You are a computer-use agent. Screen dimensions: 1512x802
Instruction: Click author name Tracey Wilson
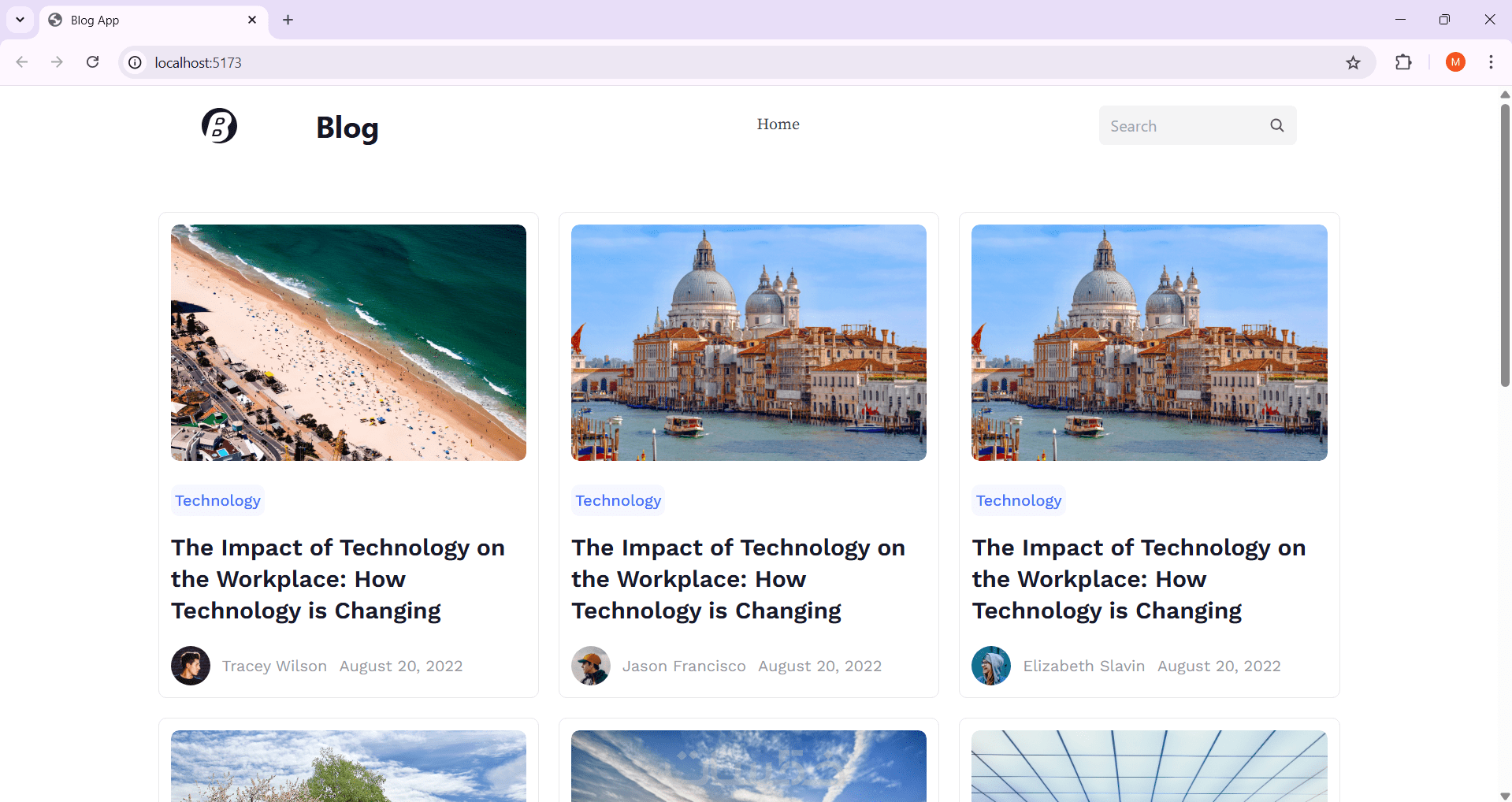click(x=274, y=666)
